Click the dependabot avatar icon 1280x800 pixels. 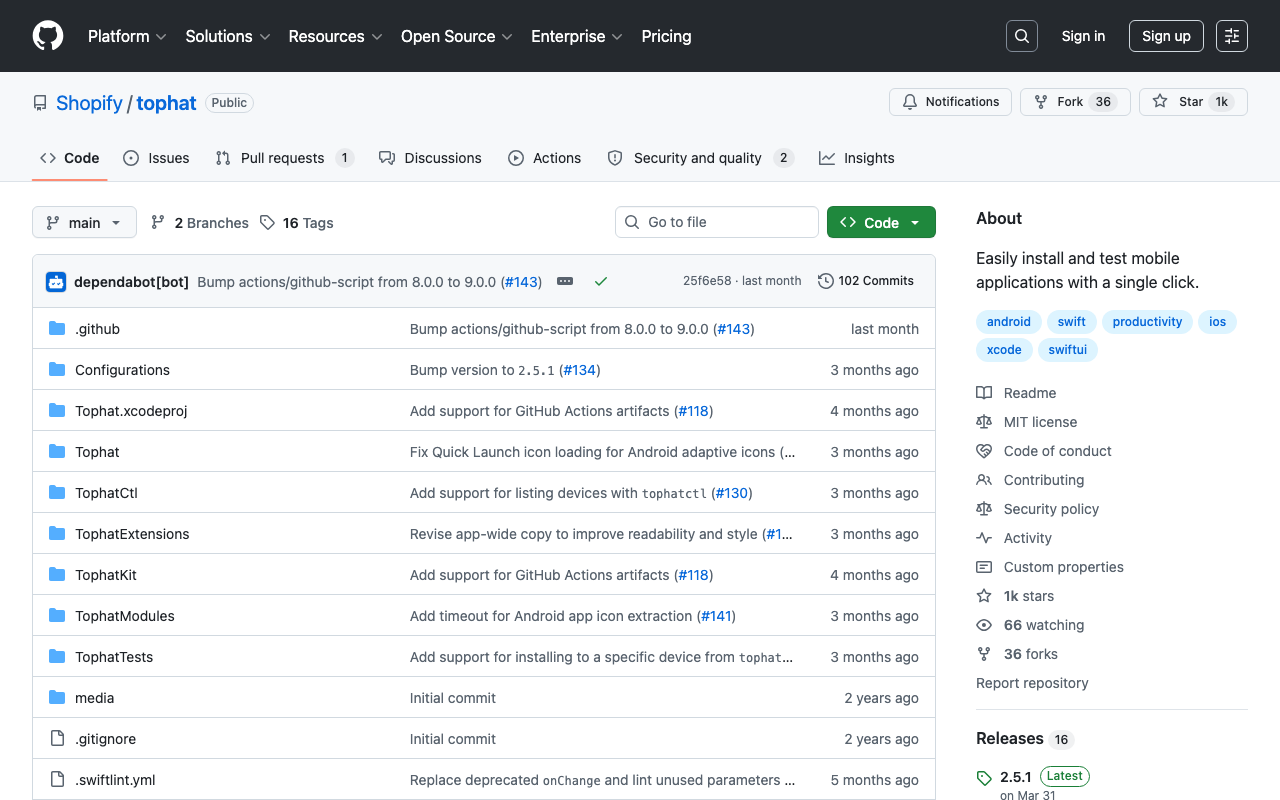(56, 282)
